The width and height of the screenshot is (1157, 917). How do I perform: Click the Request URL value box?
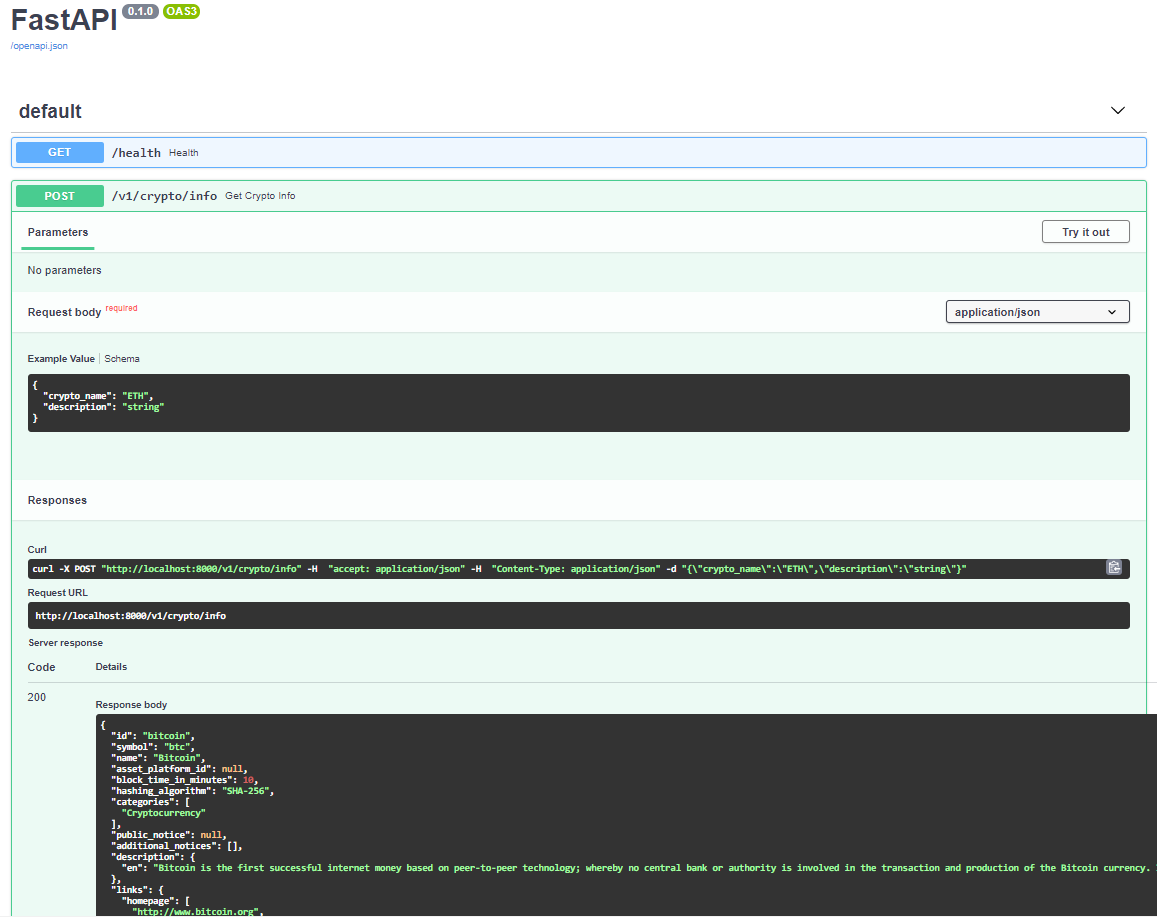(578, 615)
